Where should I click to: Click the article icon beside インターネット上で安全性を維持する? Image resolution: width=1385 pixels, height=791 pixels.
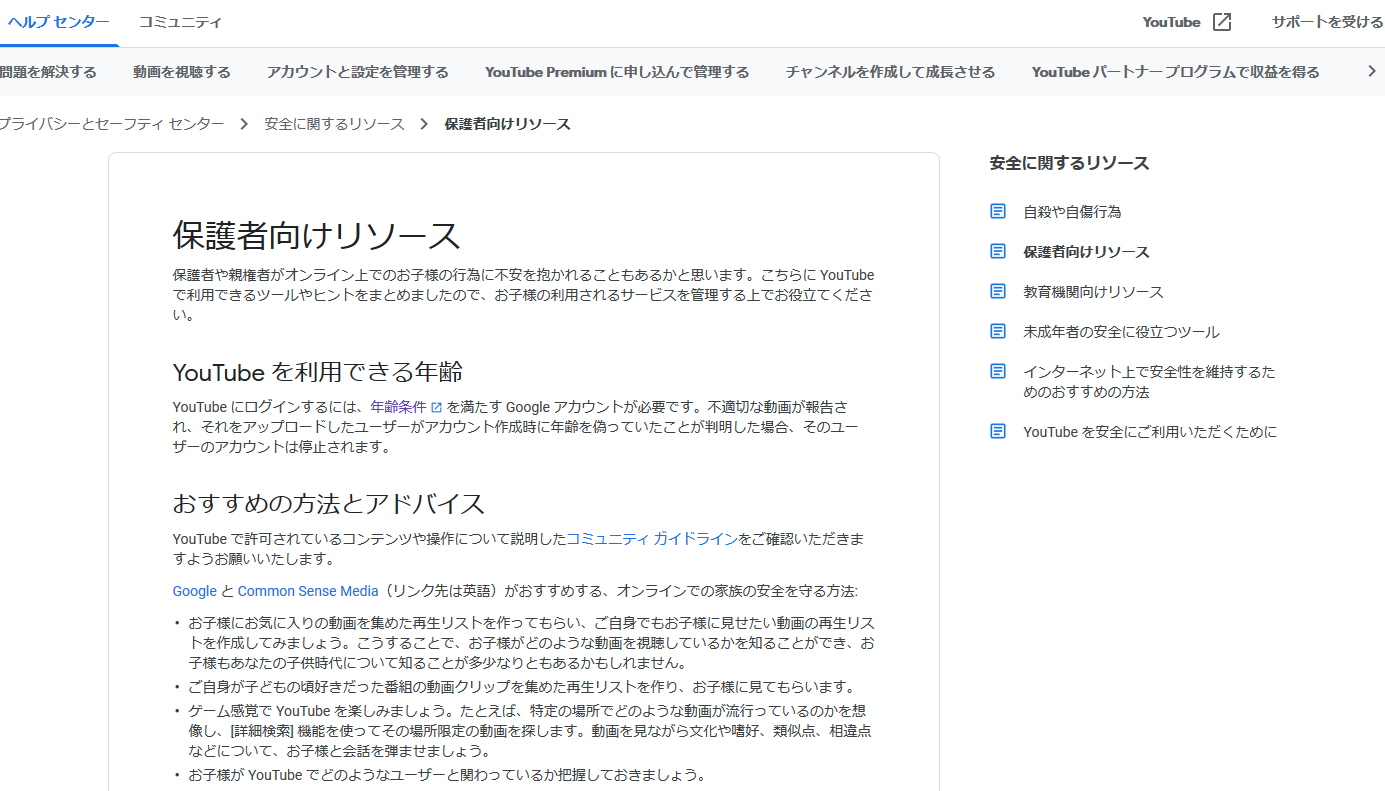[x=998, y=371]
